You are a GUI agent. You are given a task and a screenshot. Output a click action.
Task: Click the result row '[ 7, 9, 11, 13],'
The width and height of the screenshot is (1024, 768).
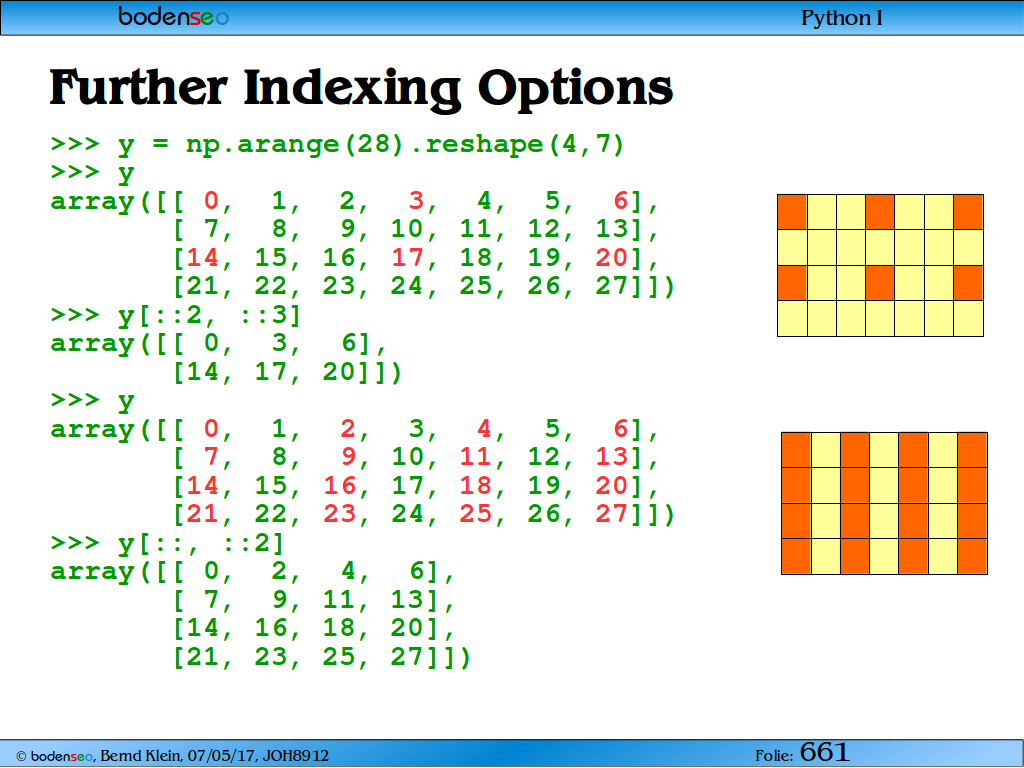(x=313, y=600)
